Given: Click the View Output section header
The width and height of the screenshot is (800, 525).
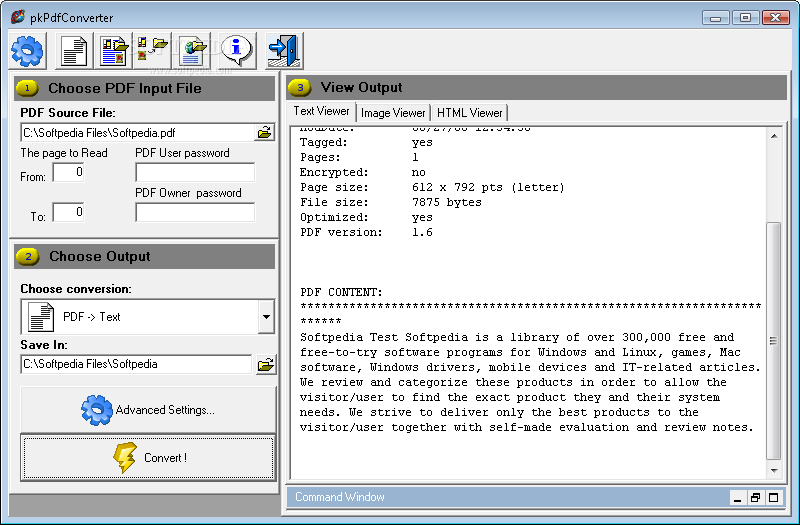Looking at the screenshot, I should 537,88.
